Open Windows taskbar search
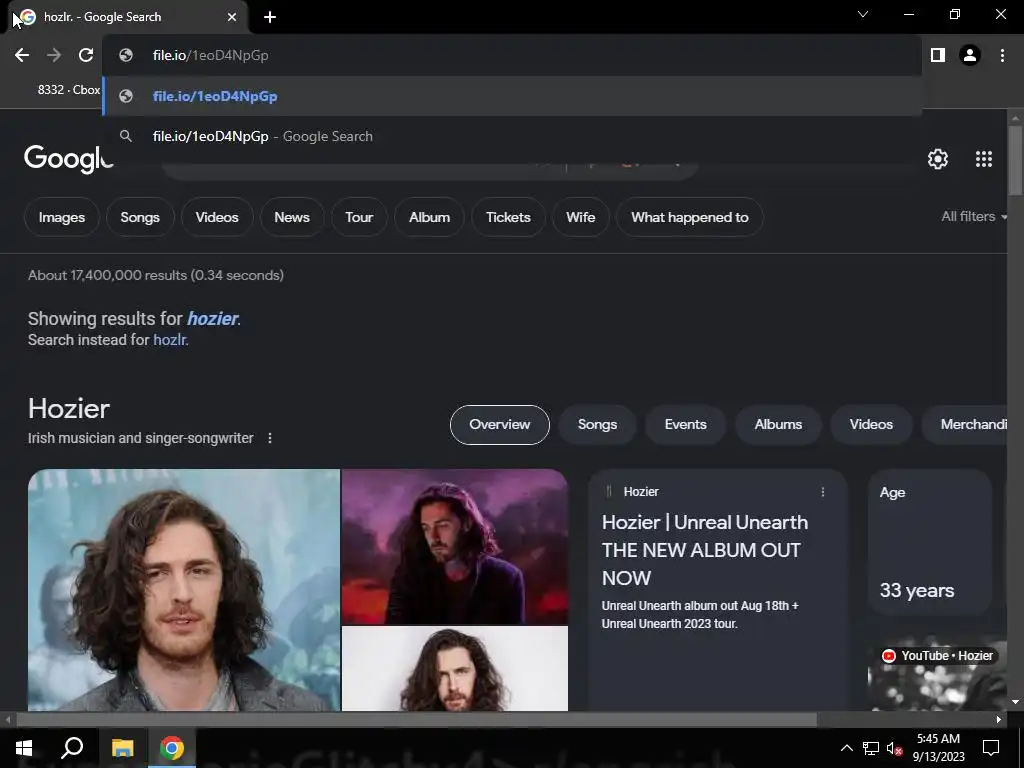This screenshot has height=768, width=1024. pos(72,748)
